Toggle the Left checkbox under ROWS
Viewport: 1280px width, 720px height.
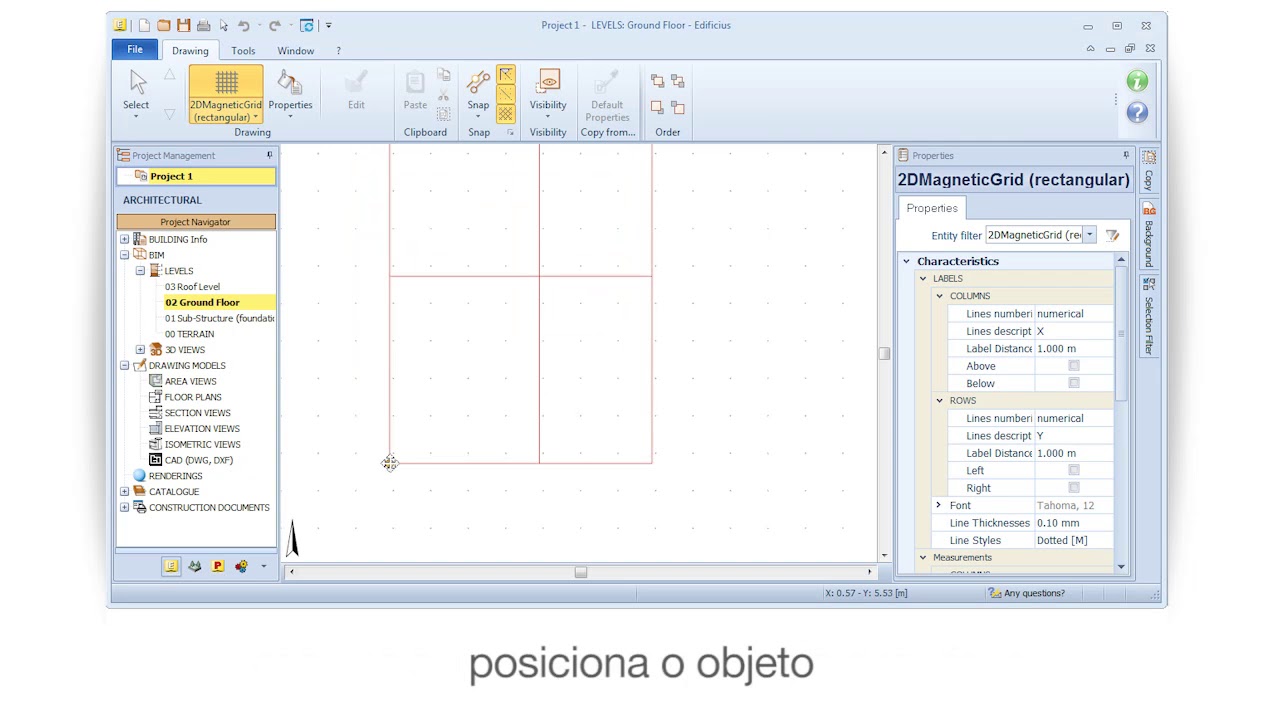pyautogui.click(x=1074, y=470)
